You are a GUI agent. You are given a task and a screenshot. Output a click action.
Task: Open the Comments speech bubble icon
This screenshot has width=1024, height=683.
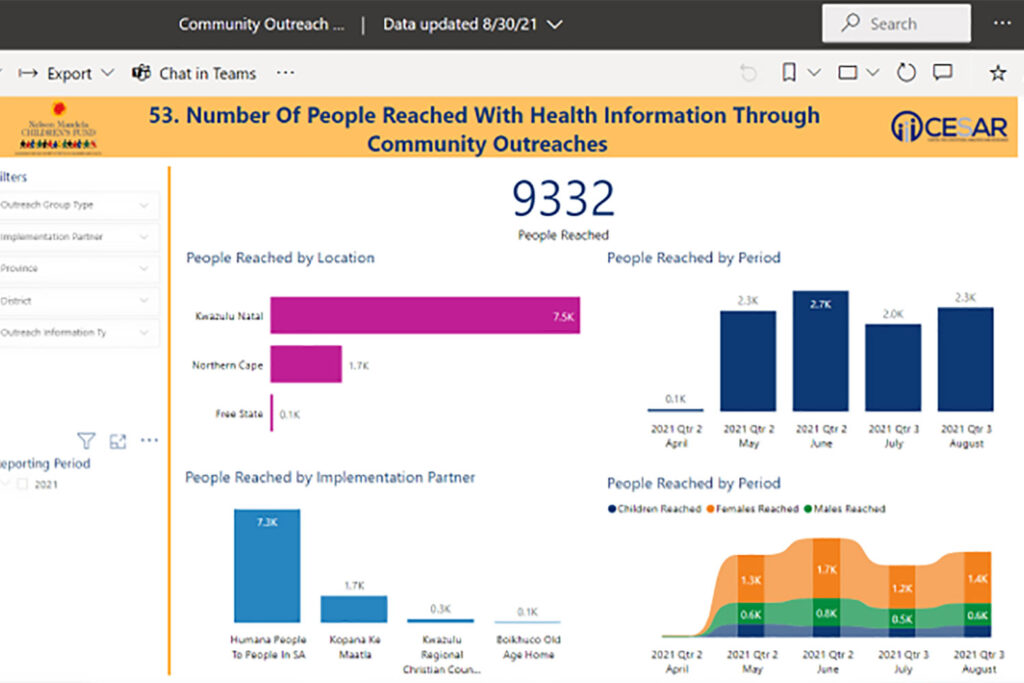pyautogui.click(x=942, y=73)
